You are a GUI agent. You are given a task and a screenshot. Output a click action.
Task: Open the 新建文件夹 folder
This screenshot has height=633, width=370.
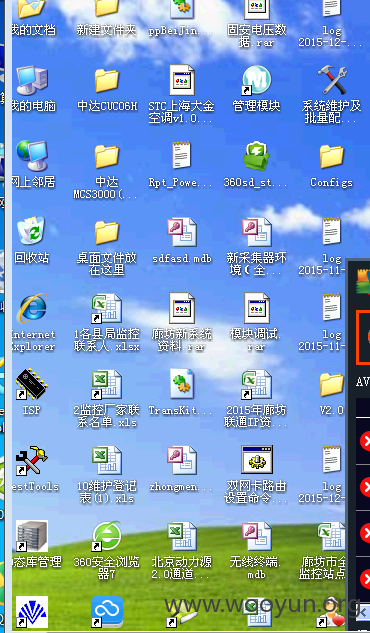[x=107, y=8]
